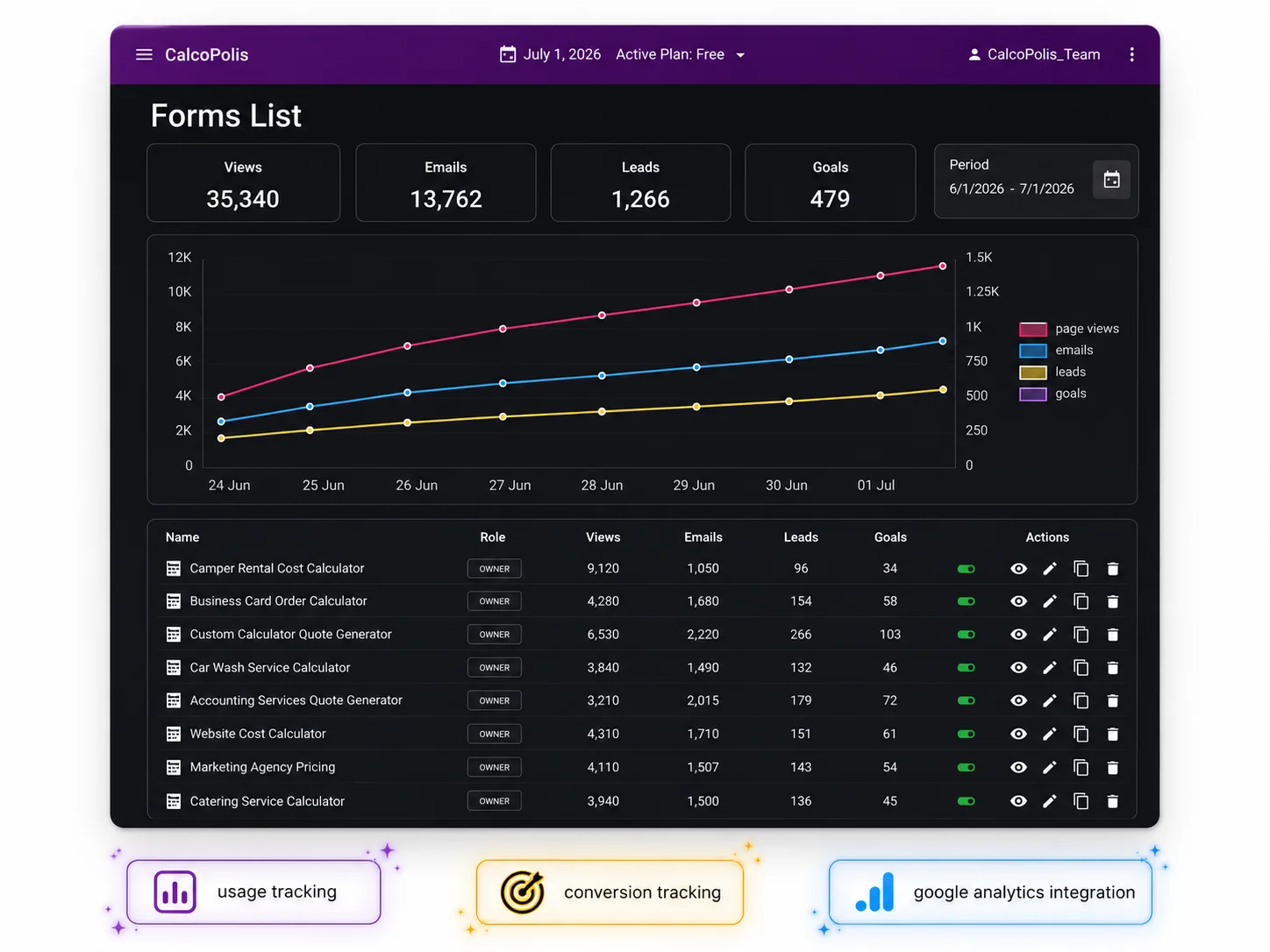Edit the Accounting Services Quote Generator
Image resolution: width=1270 pixels, height=952 pixels.
pos(1050,700)
